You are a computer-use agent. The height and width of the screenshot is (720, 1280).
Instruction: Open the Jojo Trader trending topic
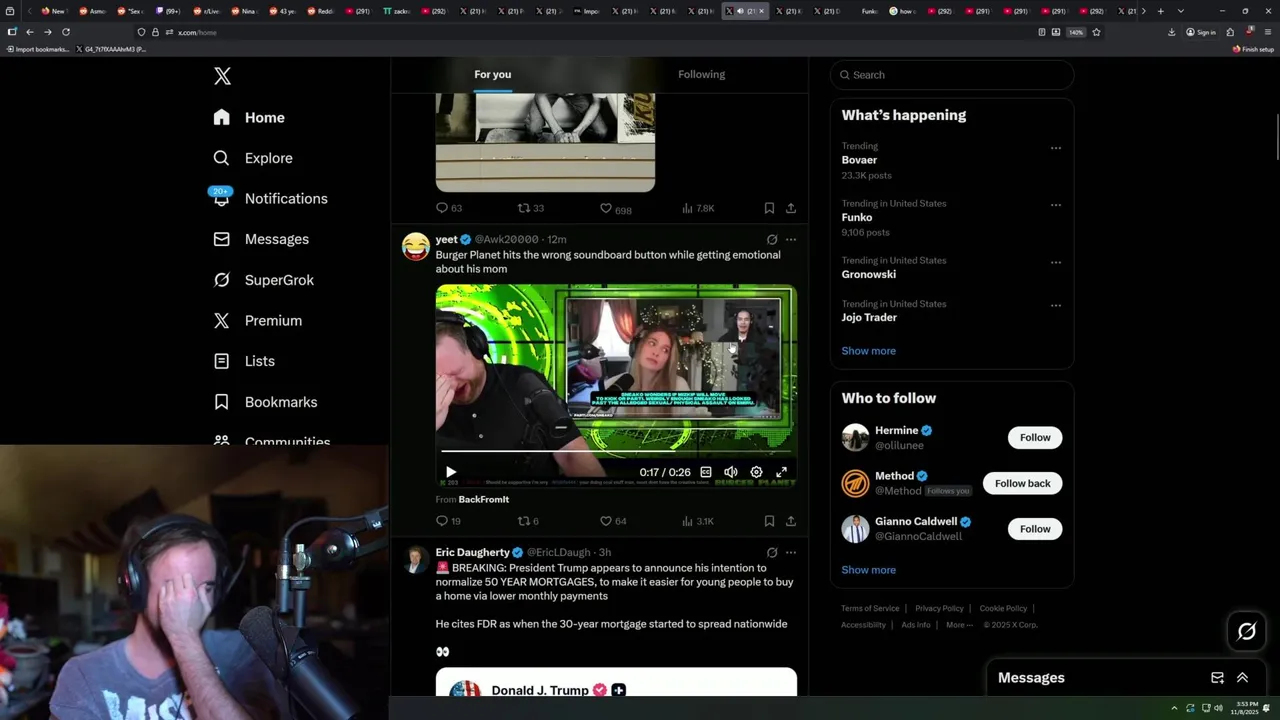point(869,317)
